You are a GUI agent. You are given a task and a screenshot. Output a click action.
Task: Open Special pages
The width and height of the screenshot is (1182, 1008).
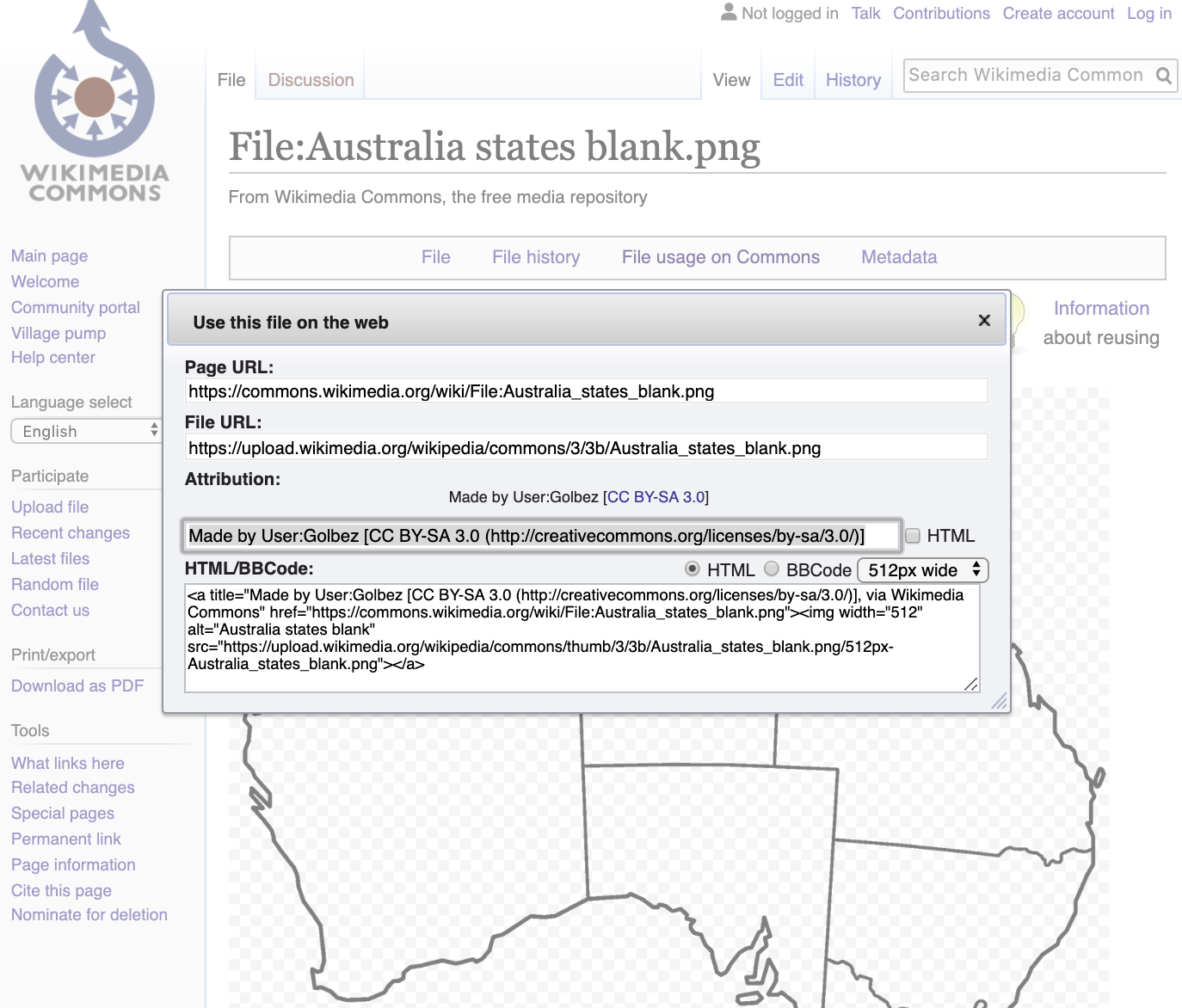point(63,813)
